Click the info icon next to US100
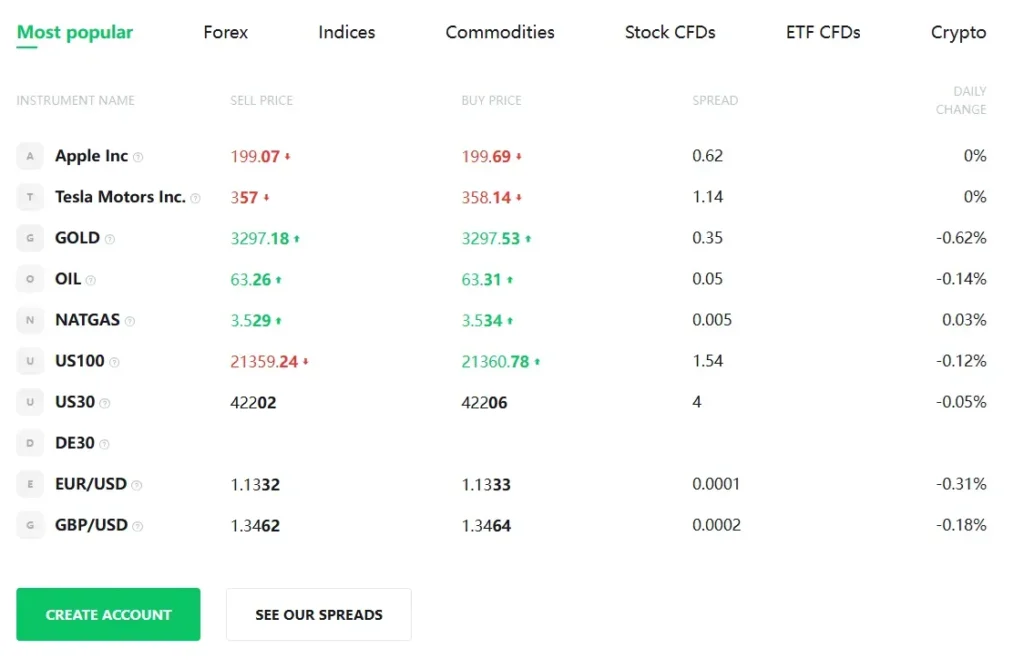Viewport: 1024px width, 660px height. [x=114, y=362]
